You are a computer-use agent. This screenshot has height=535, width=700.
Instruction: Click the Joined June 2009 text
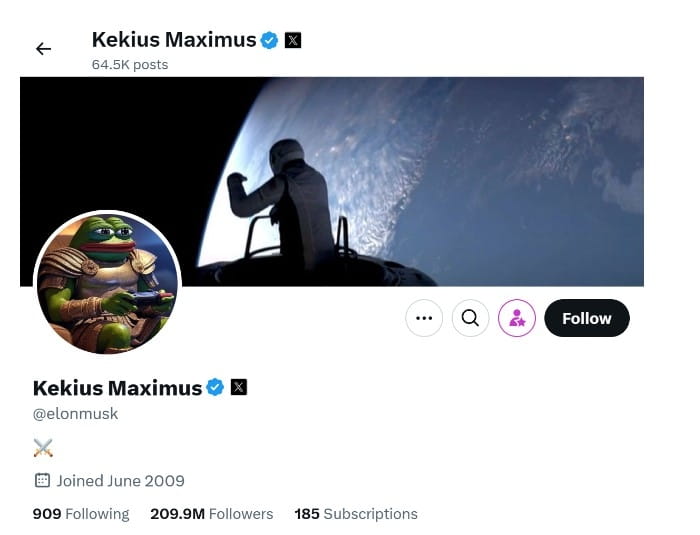point(120,481)
